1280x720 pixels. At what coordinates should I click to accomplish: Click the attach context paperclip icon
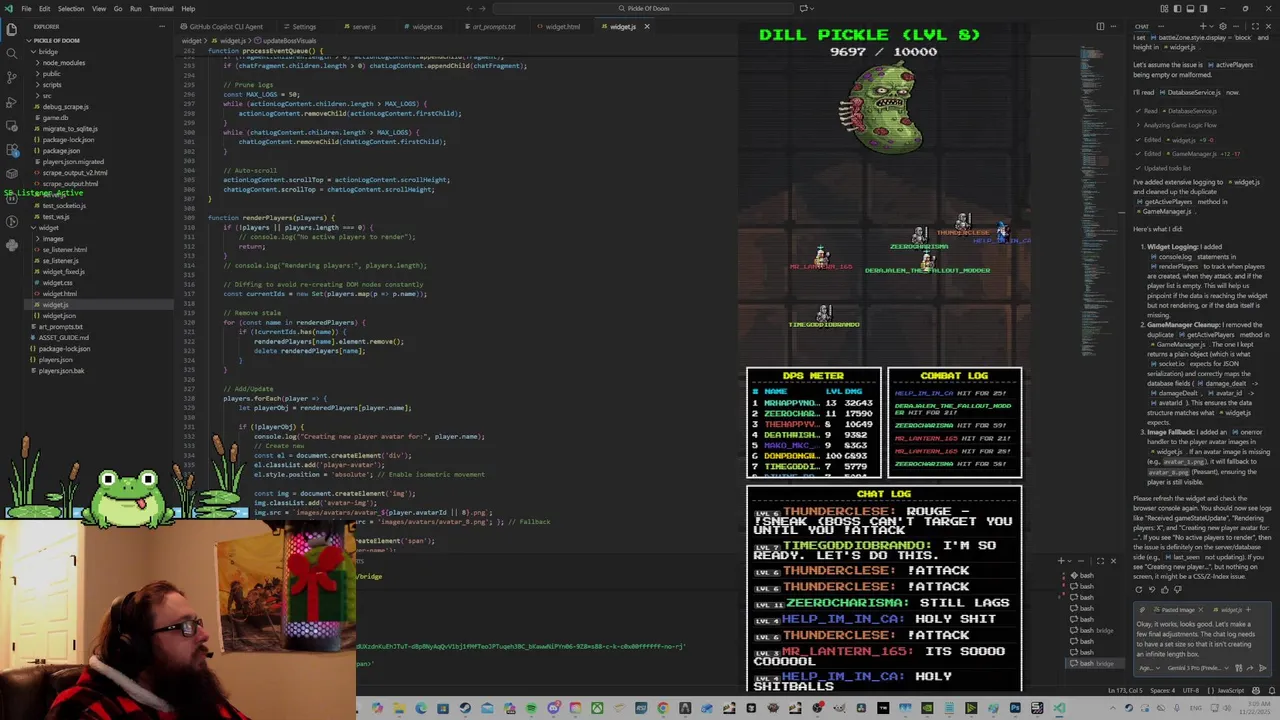1142,609
